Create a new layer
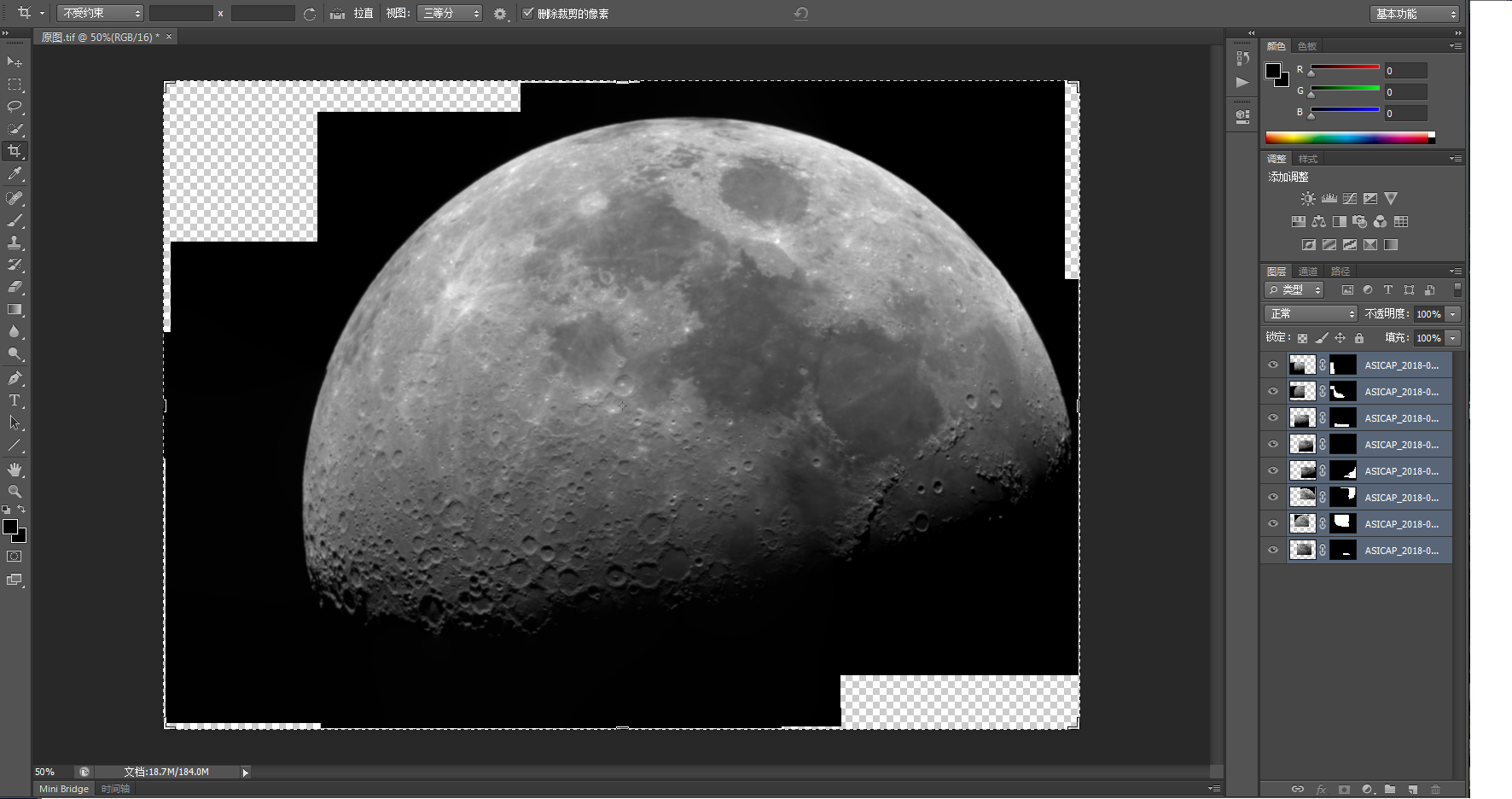Screen dimensions: 1512x799 (1413, 790)
